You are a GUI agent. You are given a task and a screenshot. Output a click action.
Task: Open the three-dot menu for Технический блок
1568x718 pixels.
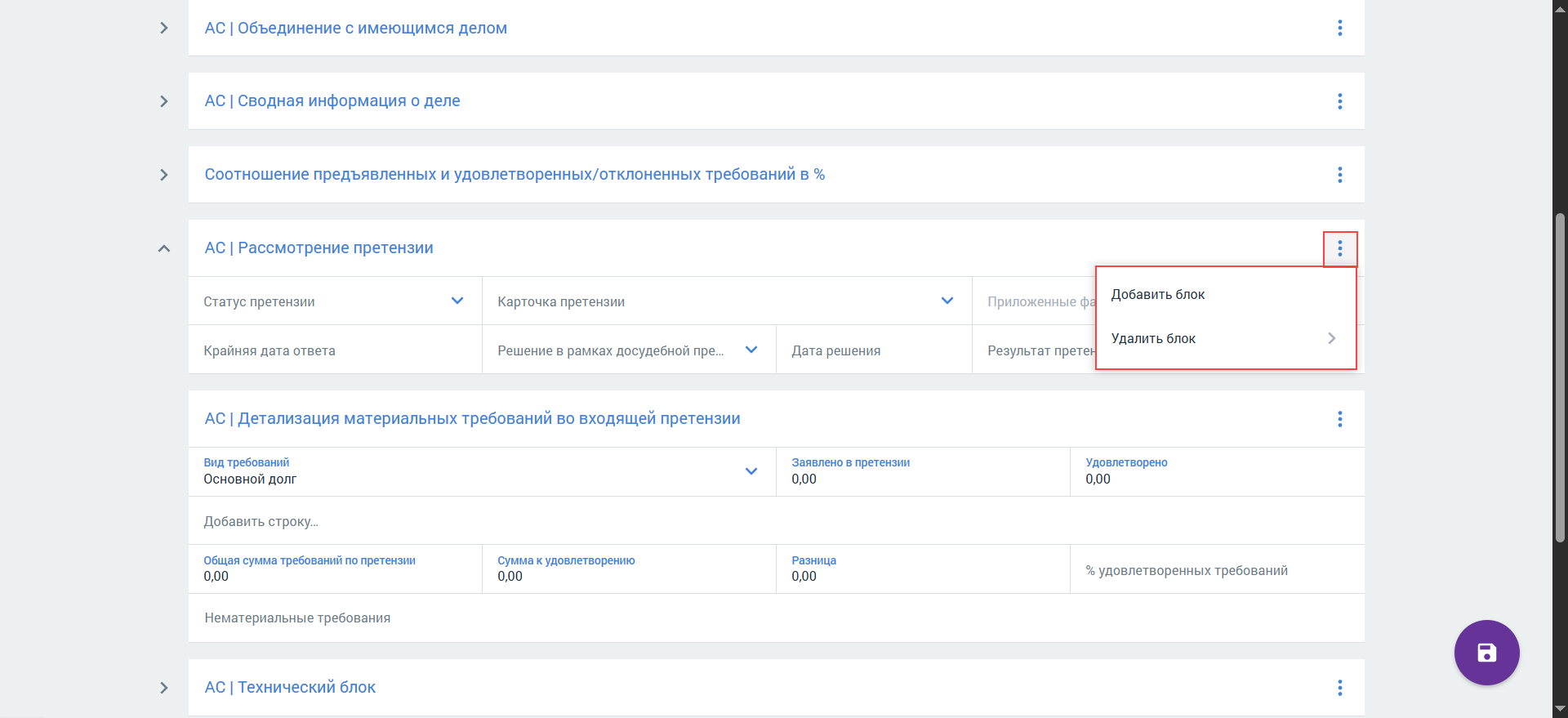(1339, 688)
